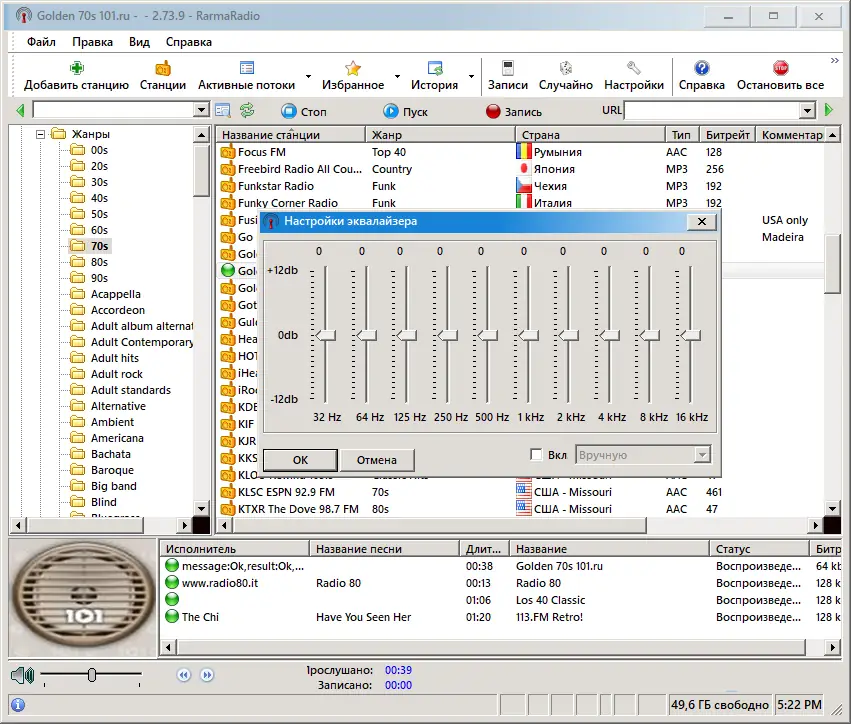Open the Вид menu

pos(139,42)
